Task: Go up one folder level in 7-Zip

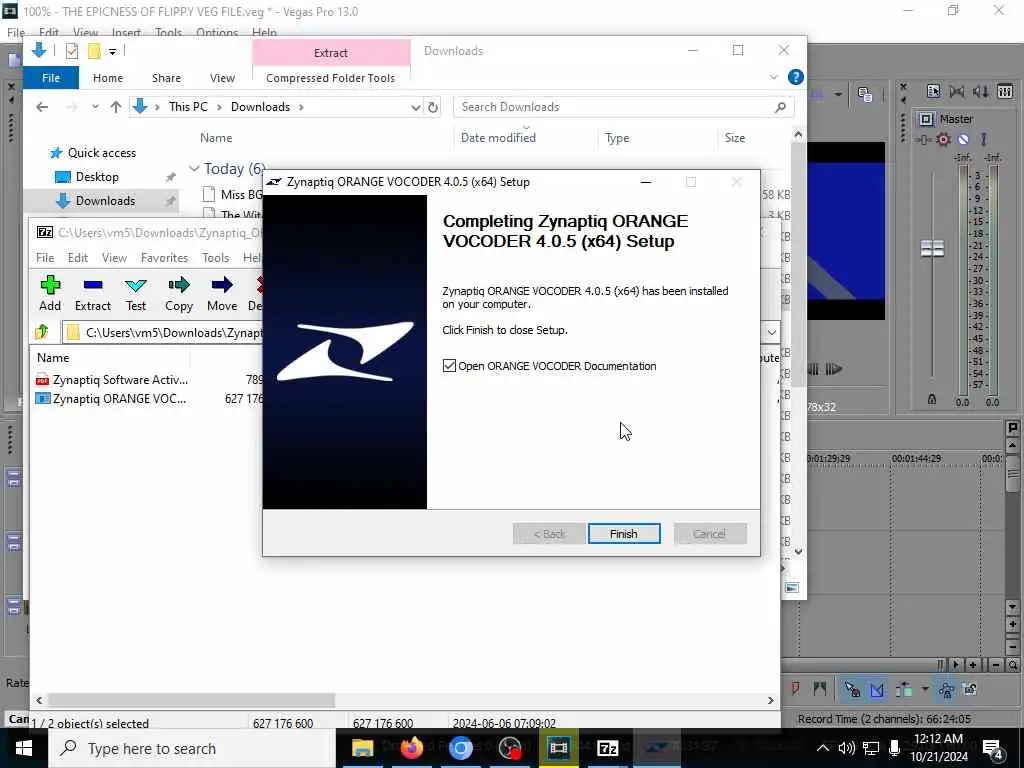Action: [x=42, y=332]
